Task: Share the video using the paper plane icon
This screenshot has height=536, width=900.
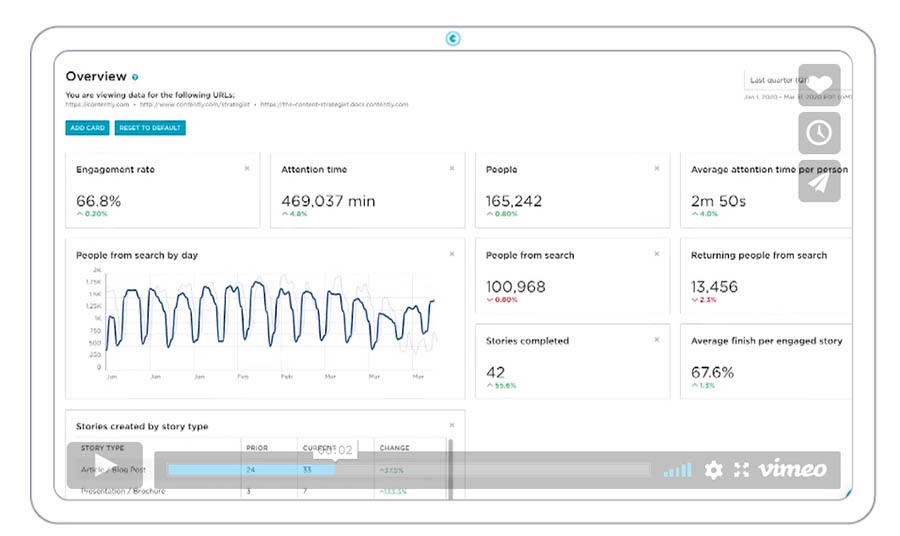Action: [x=819, y=182]
